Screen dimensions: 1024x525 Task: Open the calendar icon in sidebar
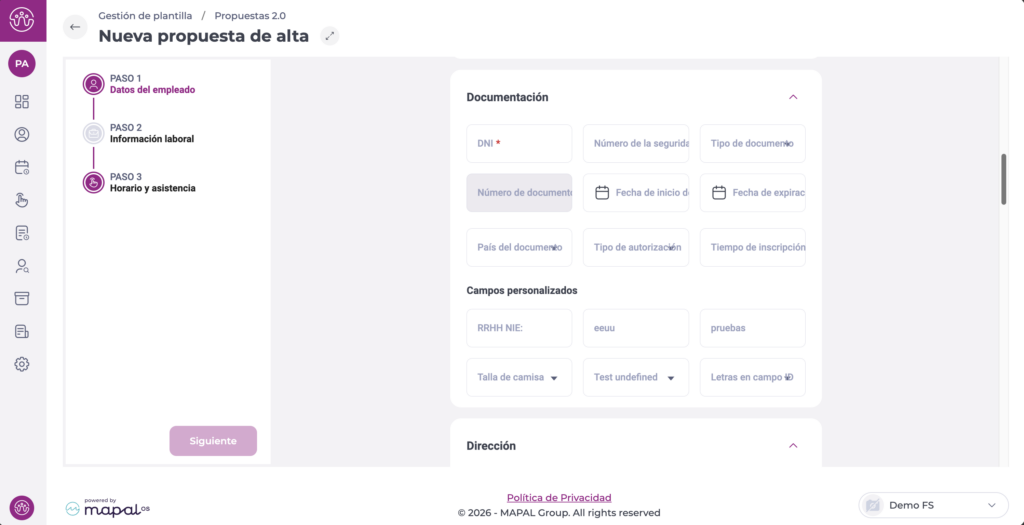pyautogui.click(x=22, y=167)
